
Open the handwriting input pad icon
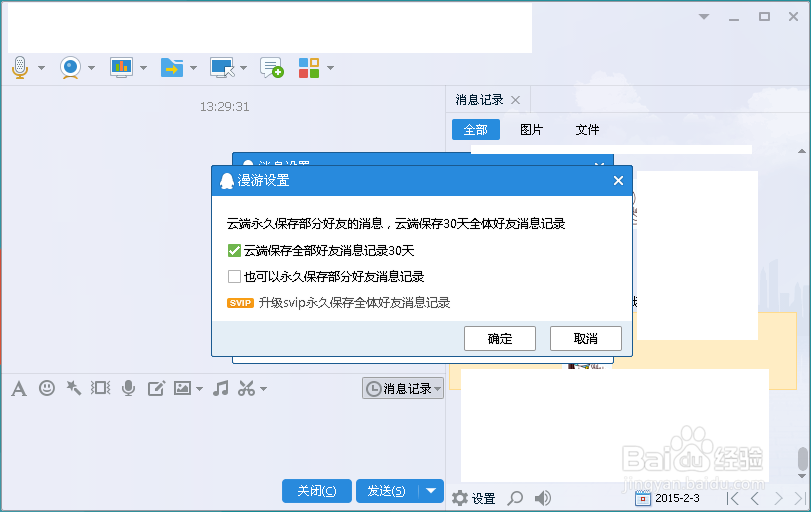(156, 388)
